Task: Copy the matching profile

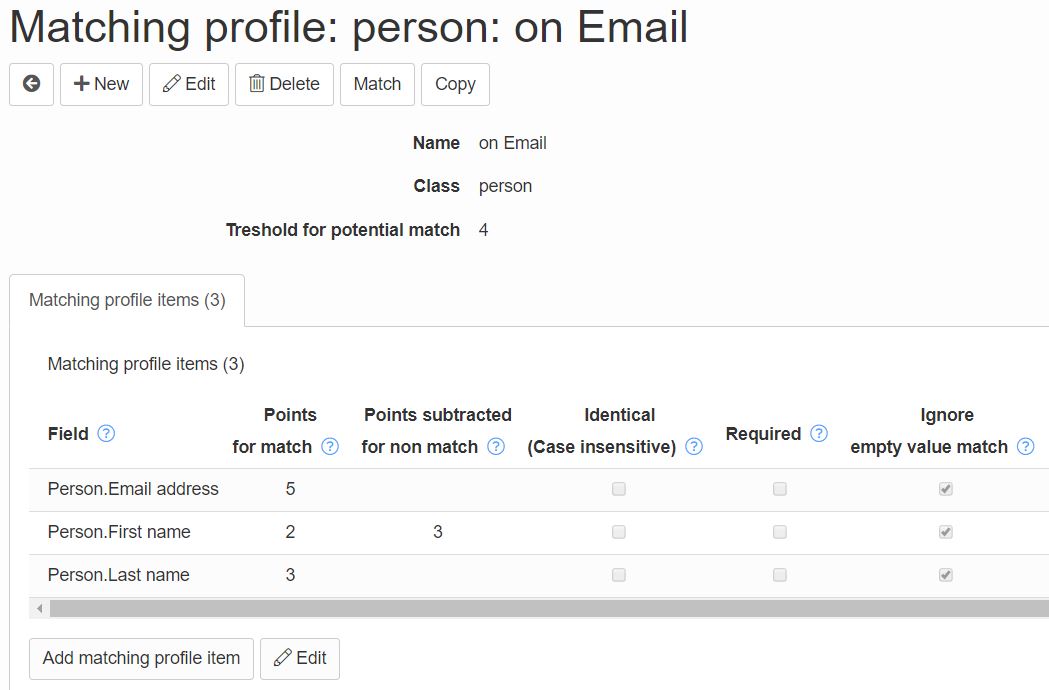Action: (456, 84)
